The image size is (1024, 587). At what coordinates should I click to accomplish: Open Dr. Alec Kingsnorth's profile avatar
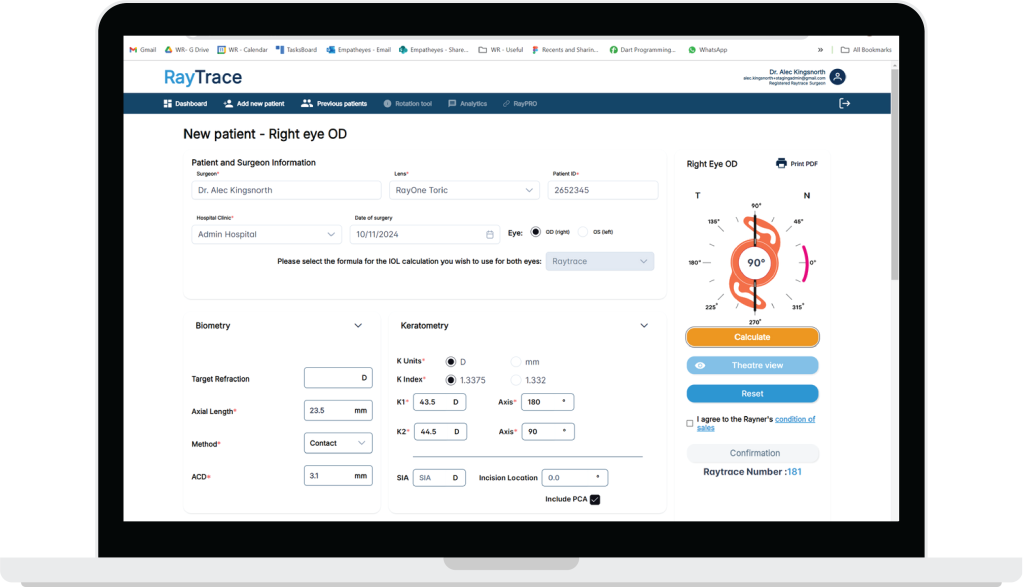coord(837,76)
